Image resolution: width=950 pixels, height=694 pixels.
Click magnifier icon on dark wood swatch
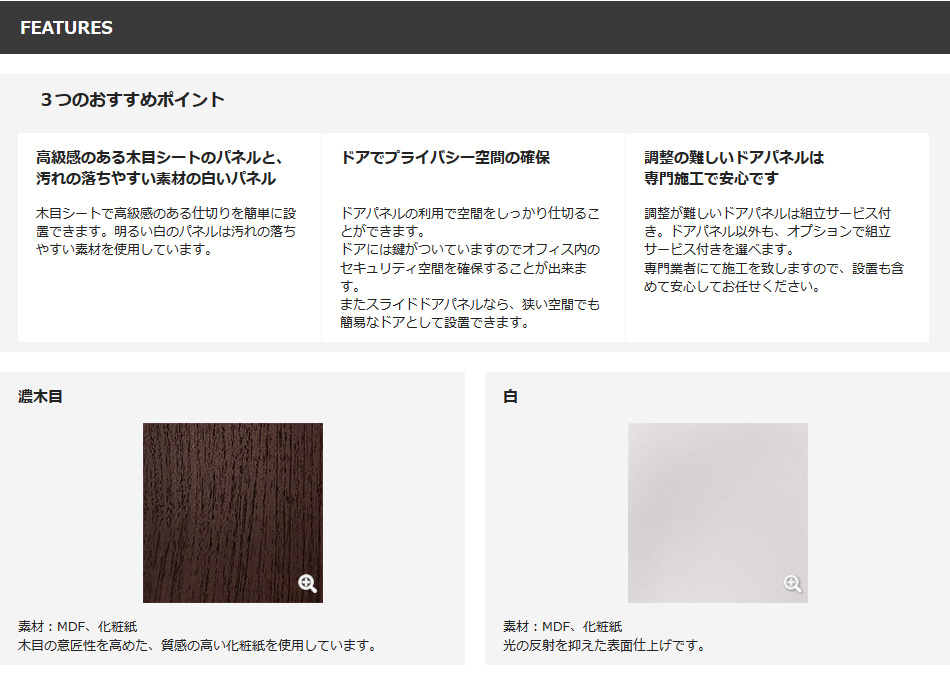pyautogui.click(x=307, y=584)
